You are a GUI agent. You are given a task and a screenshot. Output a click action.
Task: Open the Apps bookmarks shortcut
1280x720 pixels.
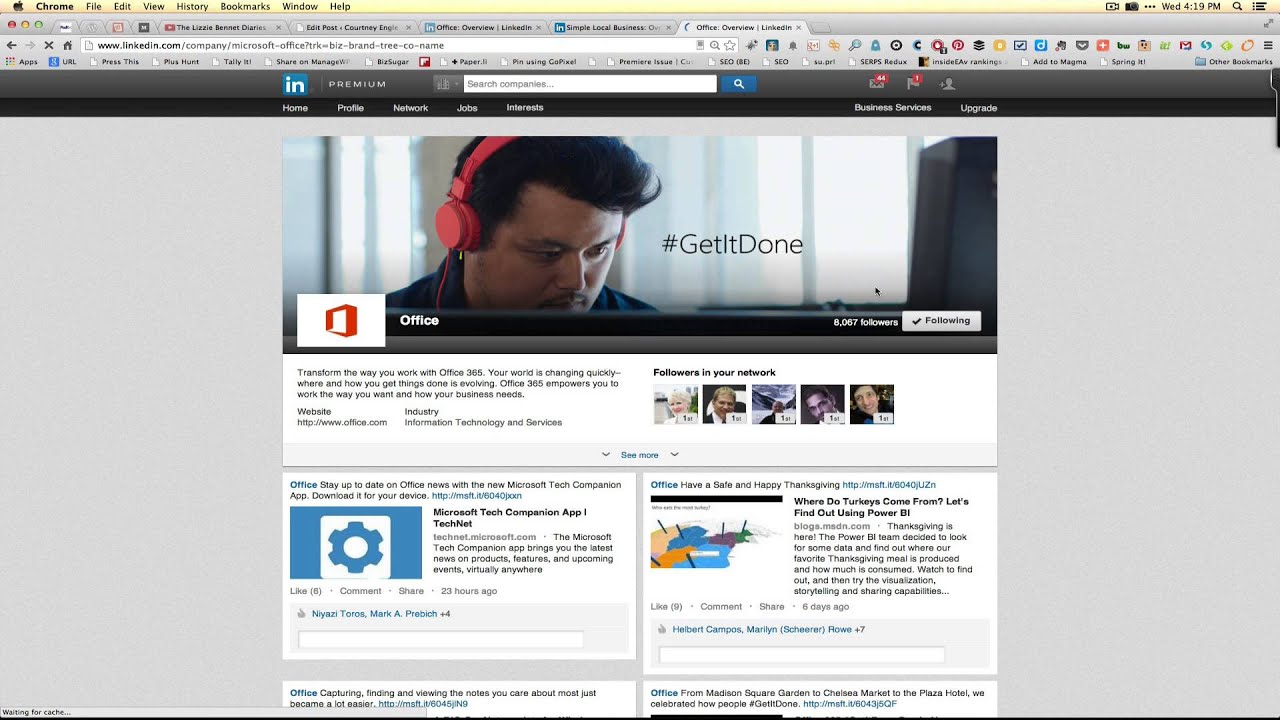click(21, 61)
